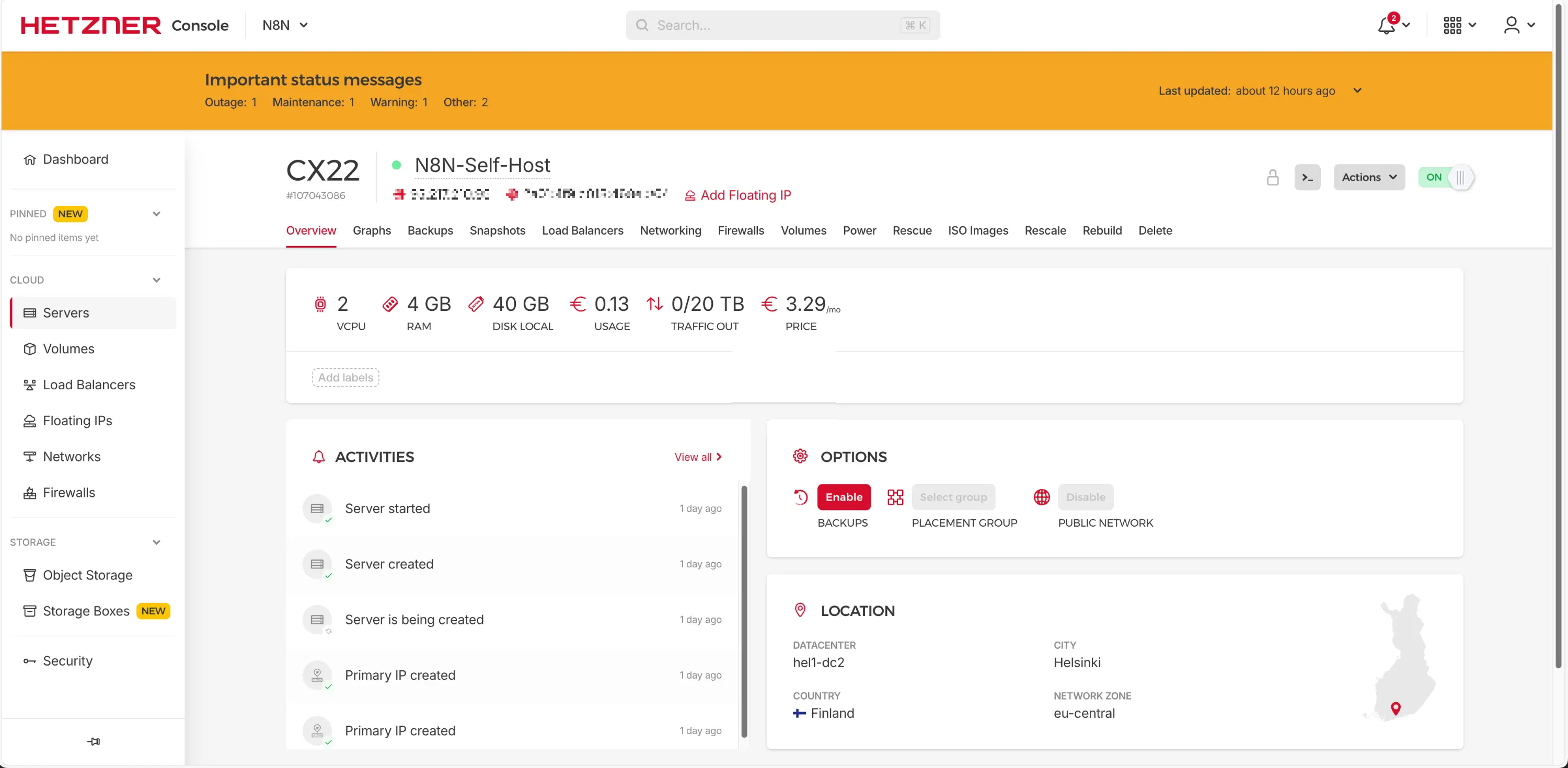Open the notifications bell icon

[x=1387, y=26]
